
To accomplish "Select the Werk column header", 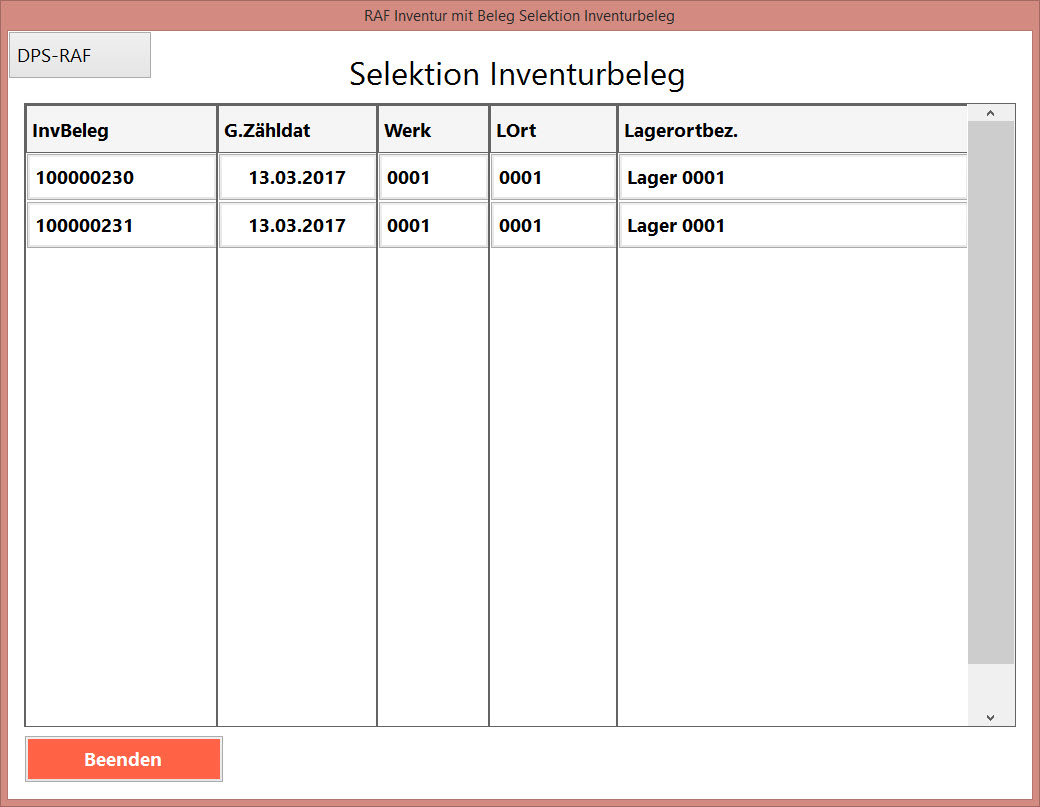I will (x=433, y=130).
